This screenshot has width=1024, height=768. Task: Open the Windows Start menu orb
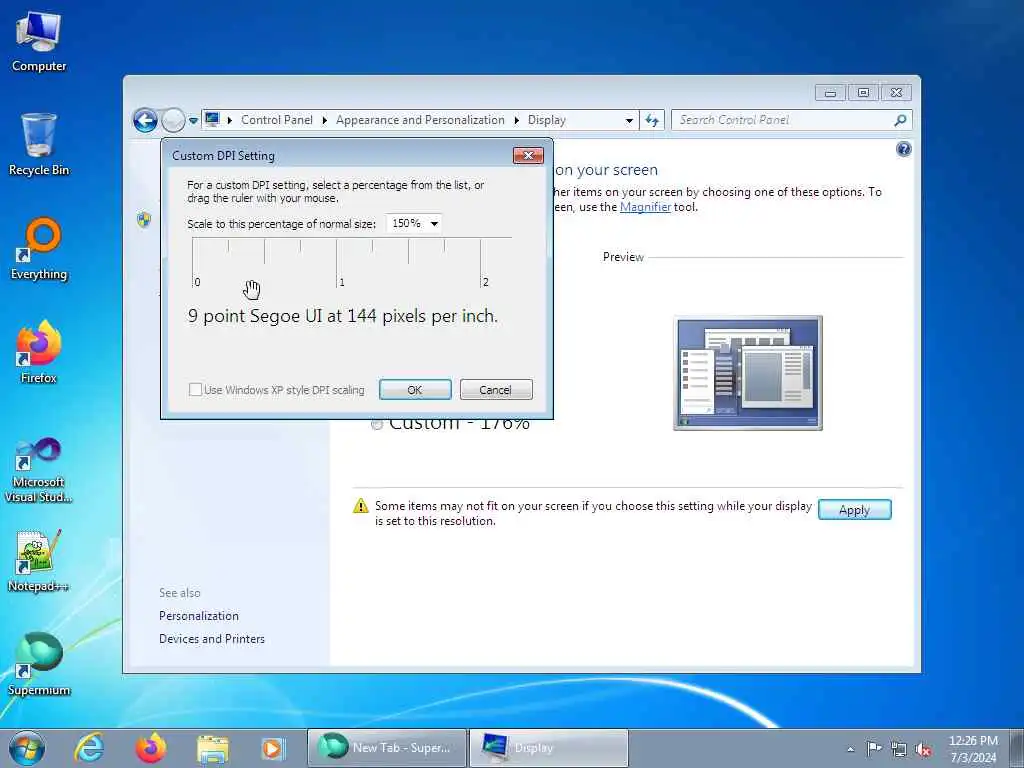pyautogui.click(x=27, y=748)
